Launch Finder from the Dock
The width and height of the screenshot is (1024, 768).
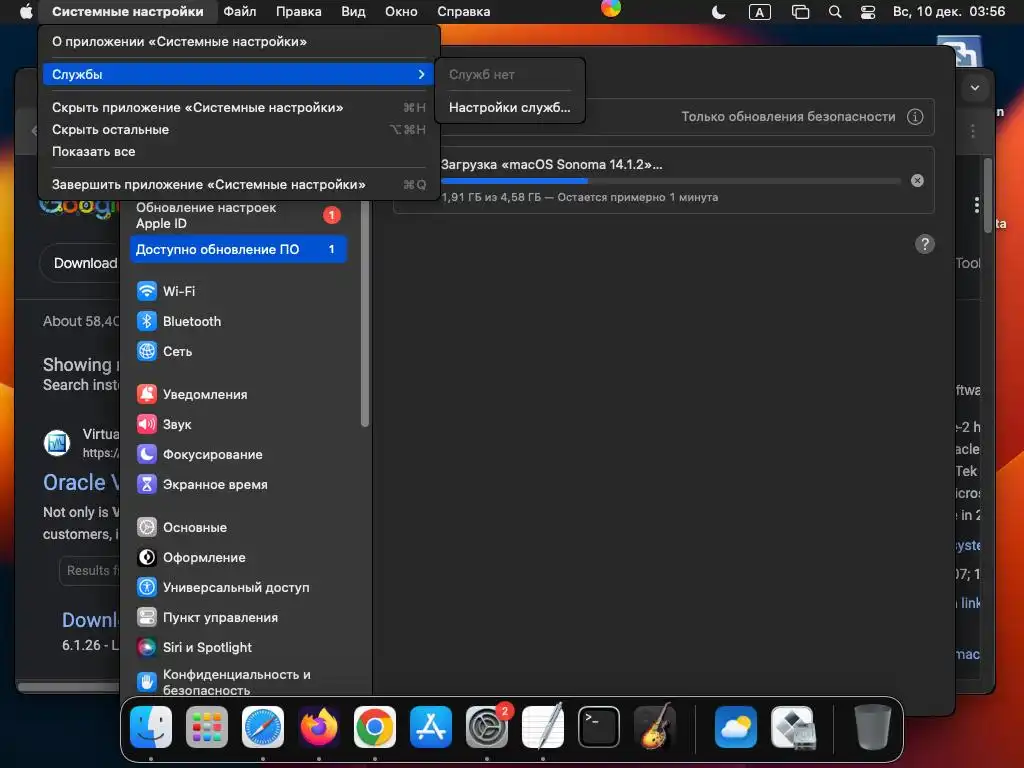151,727
